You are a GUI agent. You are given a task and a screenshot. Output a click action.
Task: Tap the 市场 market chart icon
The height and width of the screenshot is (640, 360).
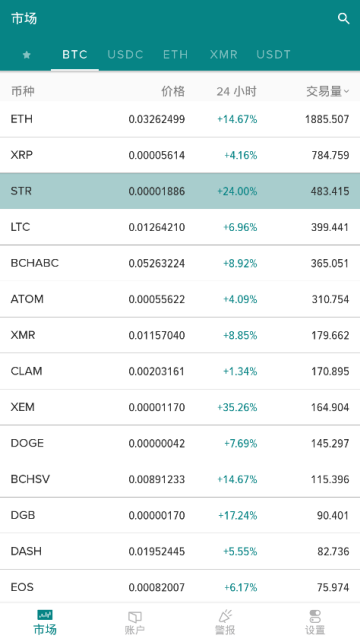(x=45, y=615)
